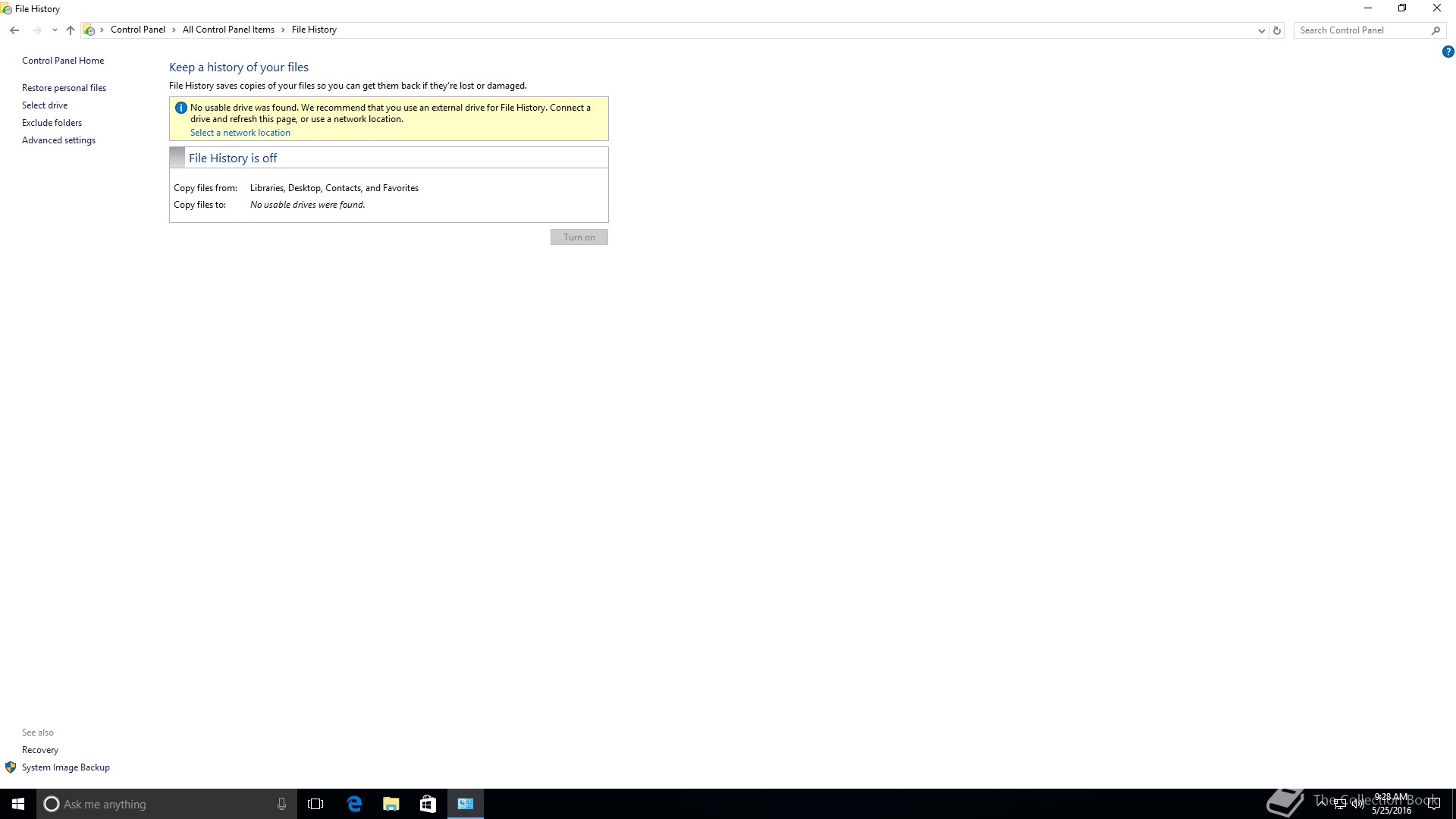
Task: Expand the address bar history dropdown
Action: (1261, 30)
